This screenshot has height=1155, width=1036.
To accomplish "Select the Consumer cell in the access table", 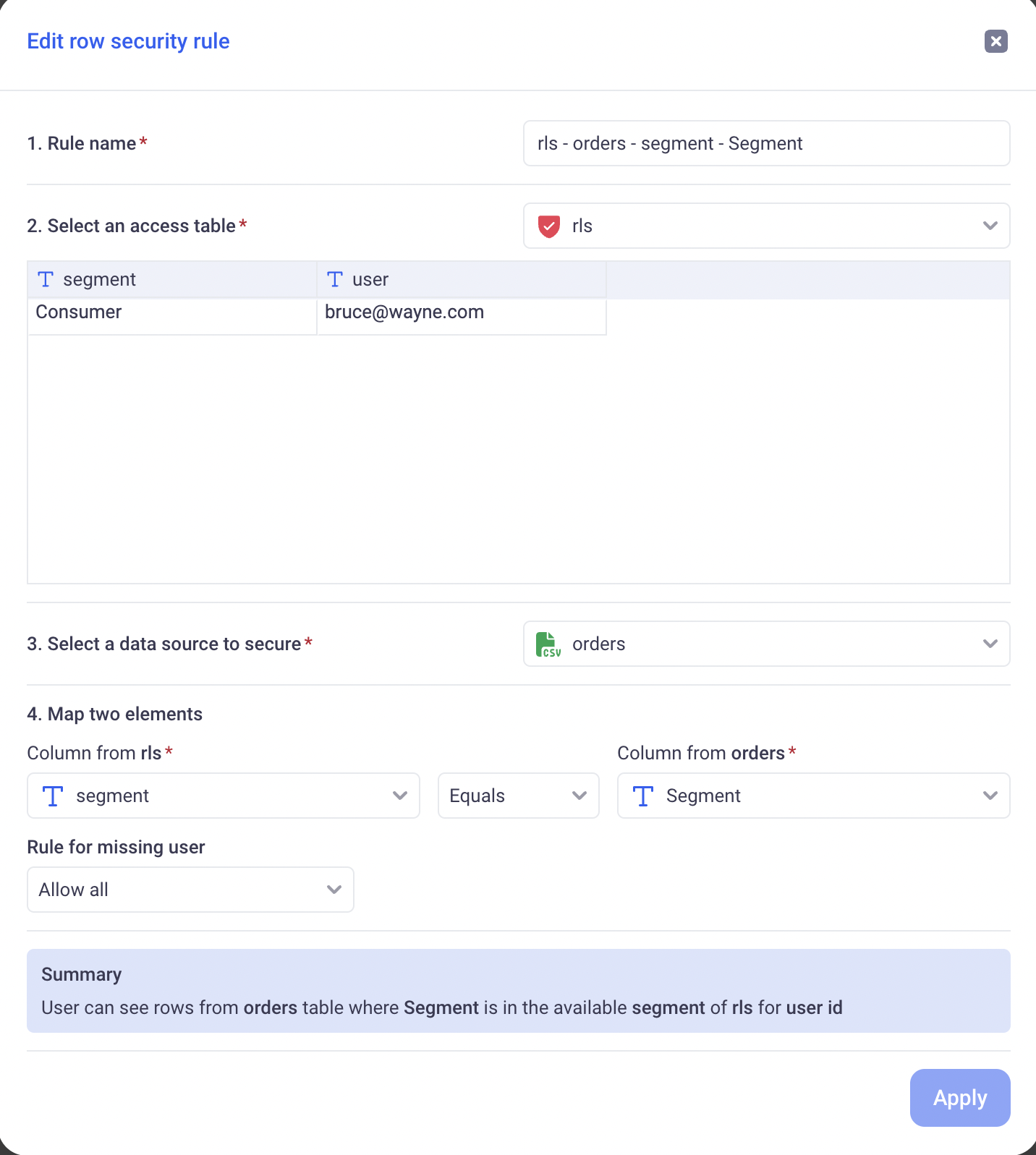I will [x=171, y=313].
